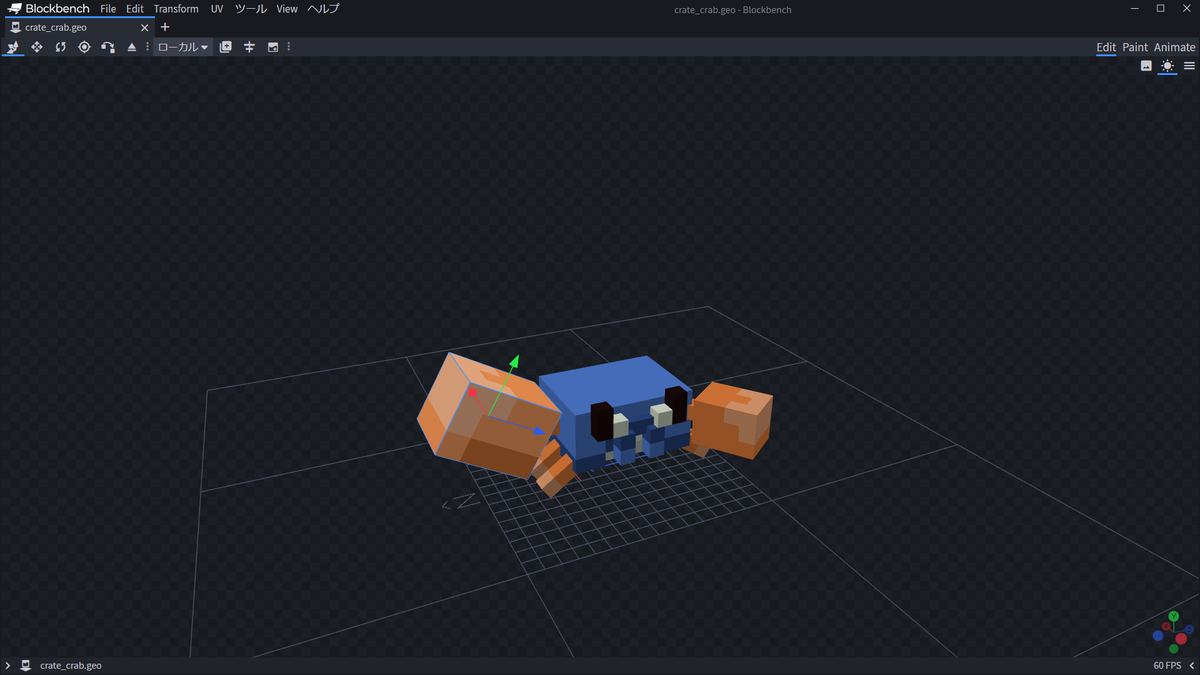
Task: Click the red X-axis transform handle
Action: pyautogui.click(x=473, y=393)
